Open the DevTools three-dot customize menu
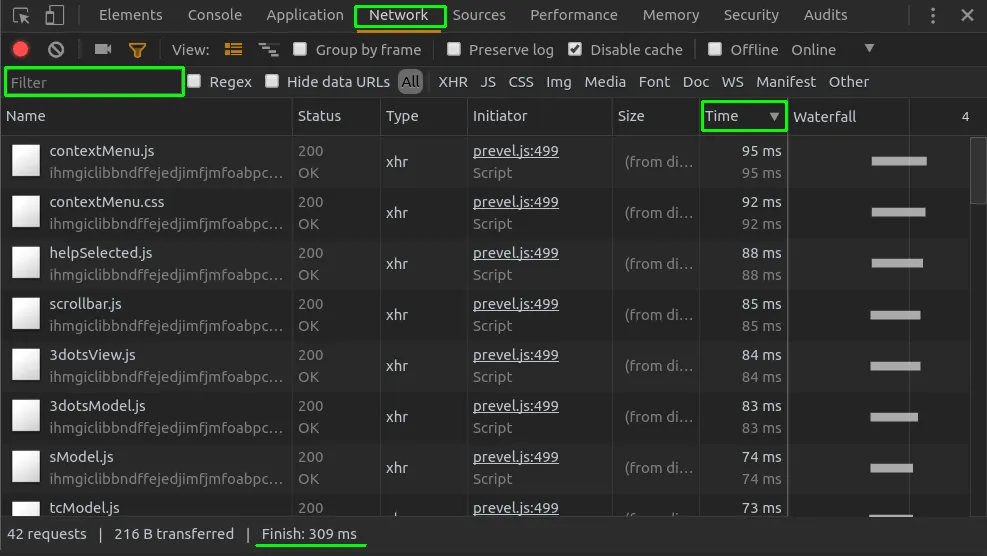The height and width of the screenshot is (556, 987). pyautogui.click(x=933, y=15)
